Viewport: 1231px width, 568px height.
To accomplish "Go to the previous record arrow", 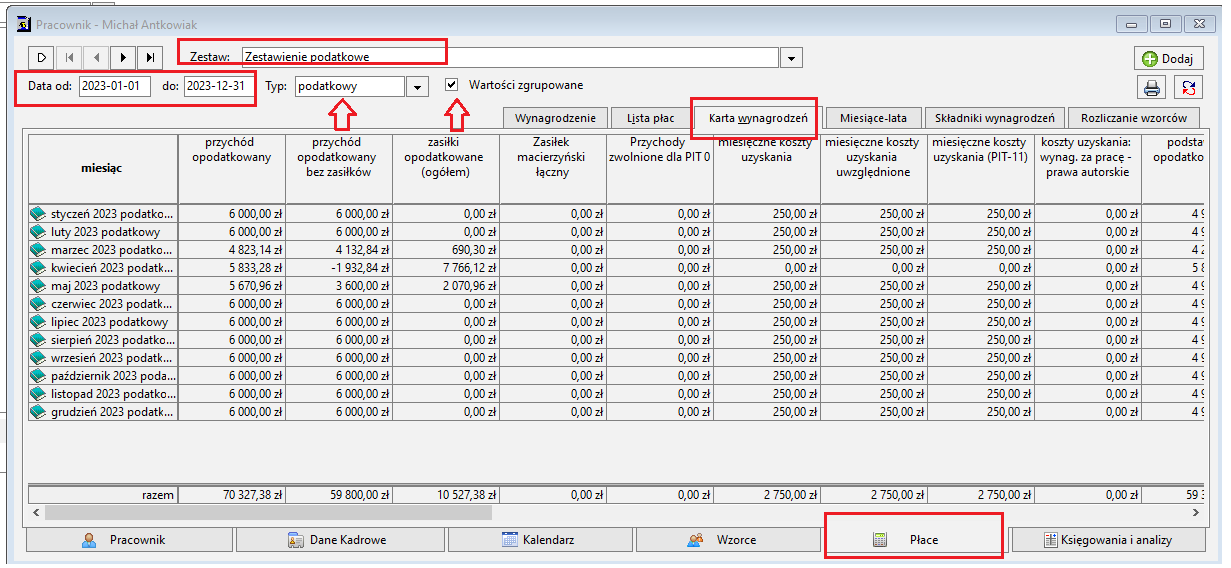I will pyautogui.click(x=96, y=58).
